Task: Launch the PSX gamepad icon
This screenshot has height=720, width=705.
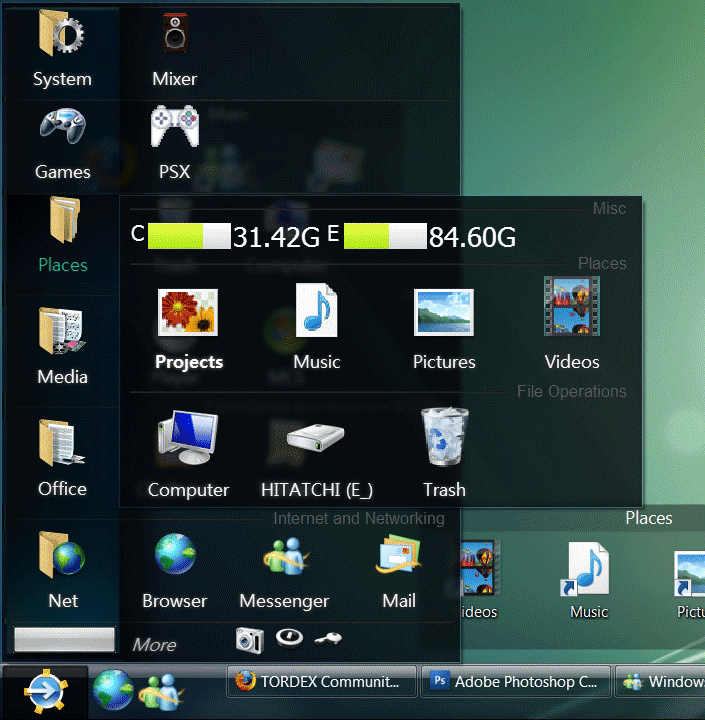Action: 174,129
